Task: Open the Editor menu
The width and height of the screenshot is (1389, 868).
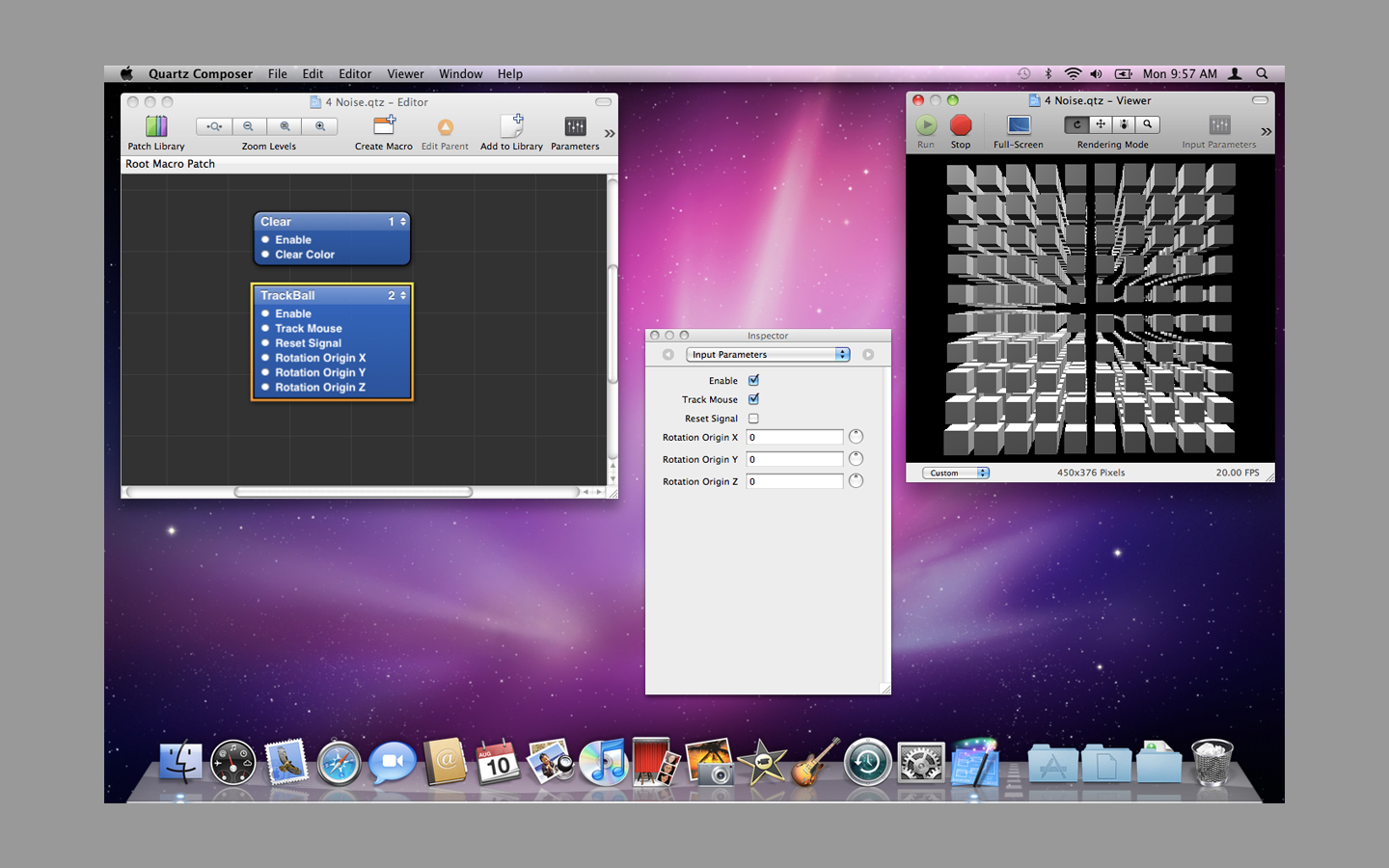Action: point(355,74)
